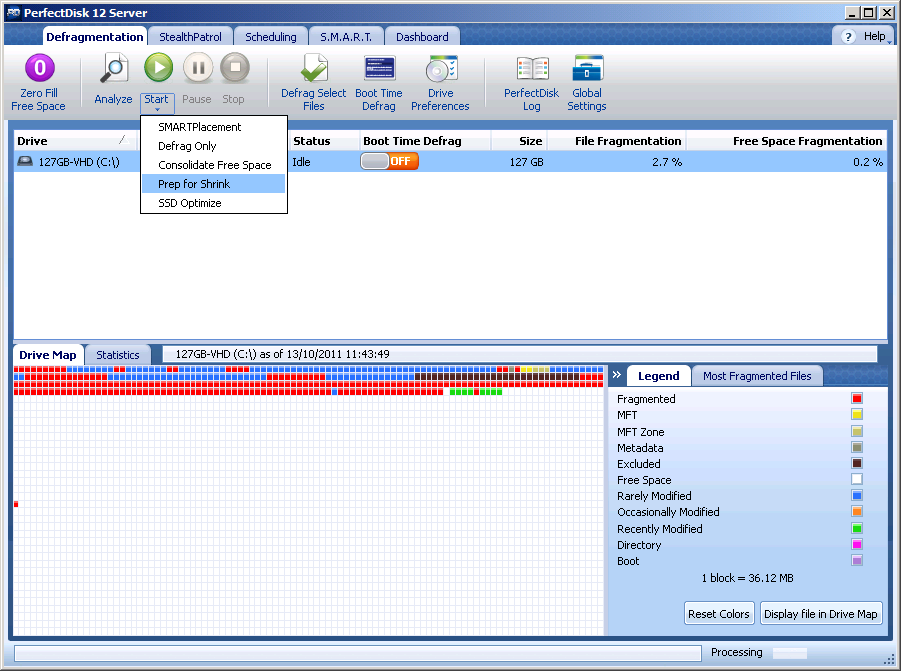901x671 pixels.
Task: Sort by the Drive column header
Action: tap(75, 141)
